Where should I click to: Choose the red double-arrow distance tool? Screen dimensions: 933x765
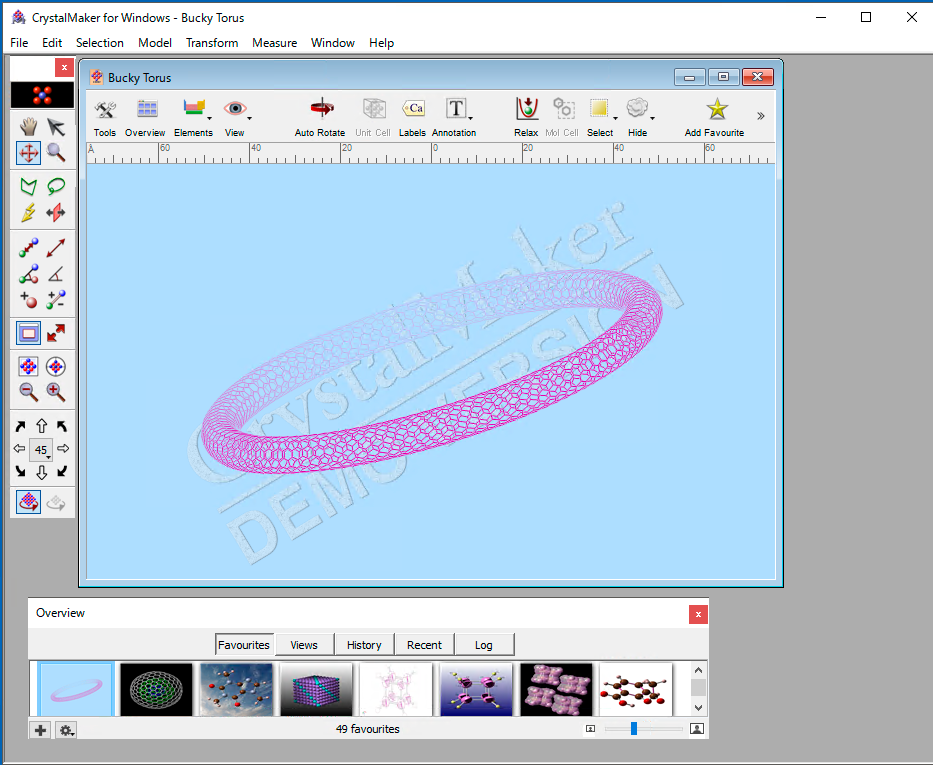[x=56, y=248]
